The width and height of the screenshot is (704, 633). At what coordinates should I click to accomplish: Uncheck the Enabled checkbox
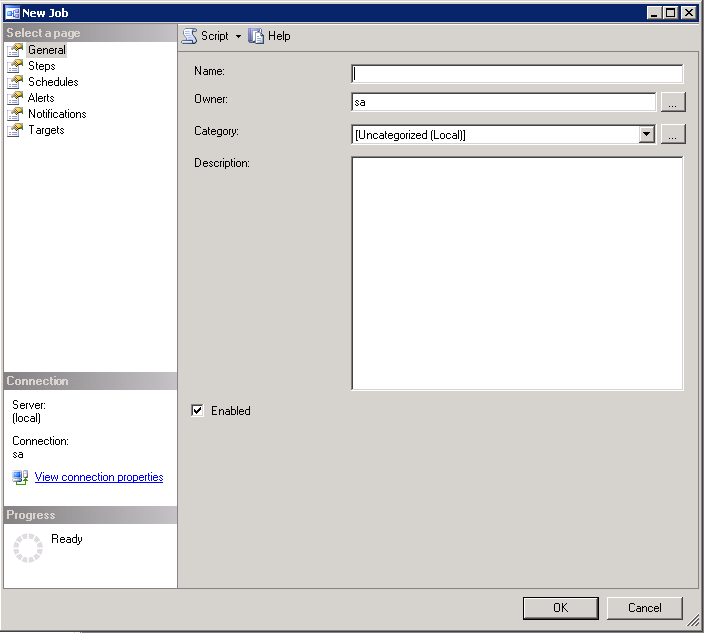click(197, 410)
